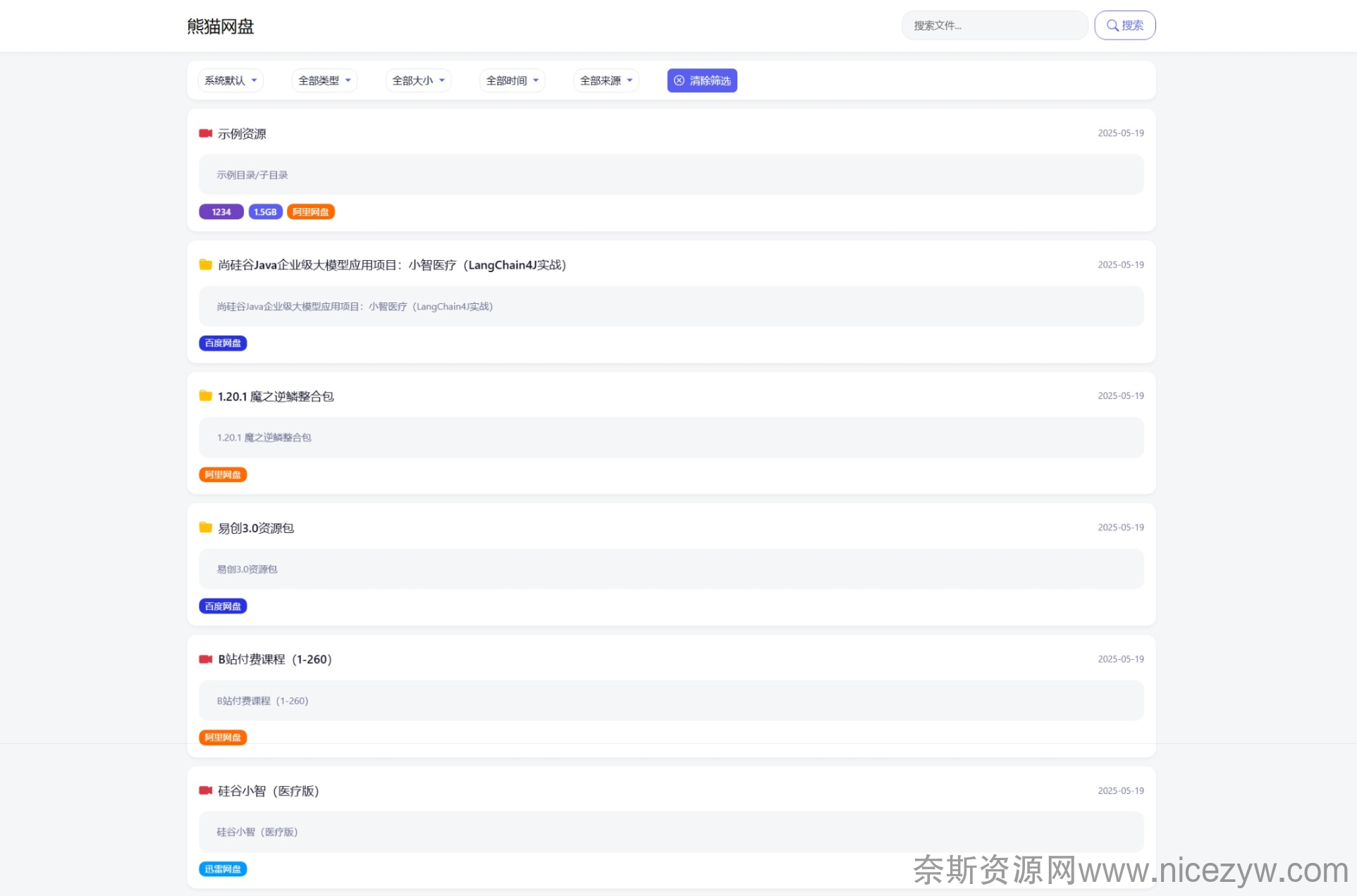Open the 硅谷小智 (医疗版) title

click(269, 792)
